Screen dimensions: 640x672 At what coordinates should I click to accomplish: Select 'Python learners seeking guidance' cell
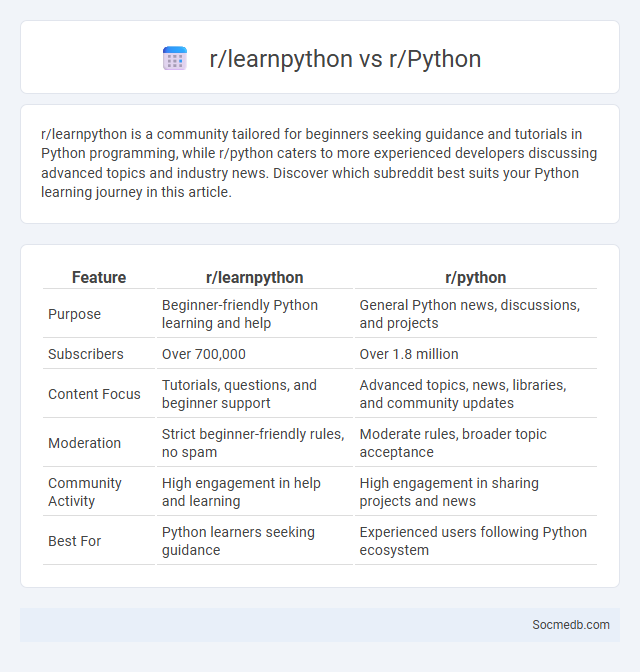point(255,541)
